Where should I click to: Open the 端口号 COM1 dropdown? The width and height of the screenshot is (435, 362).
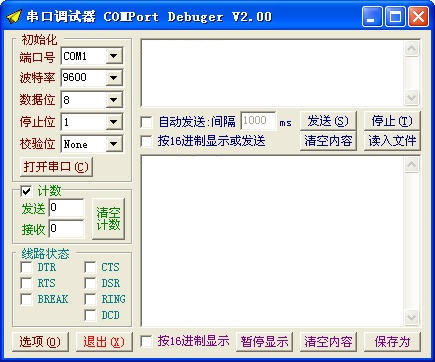click(114, 56)
